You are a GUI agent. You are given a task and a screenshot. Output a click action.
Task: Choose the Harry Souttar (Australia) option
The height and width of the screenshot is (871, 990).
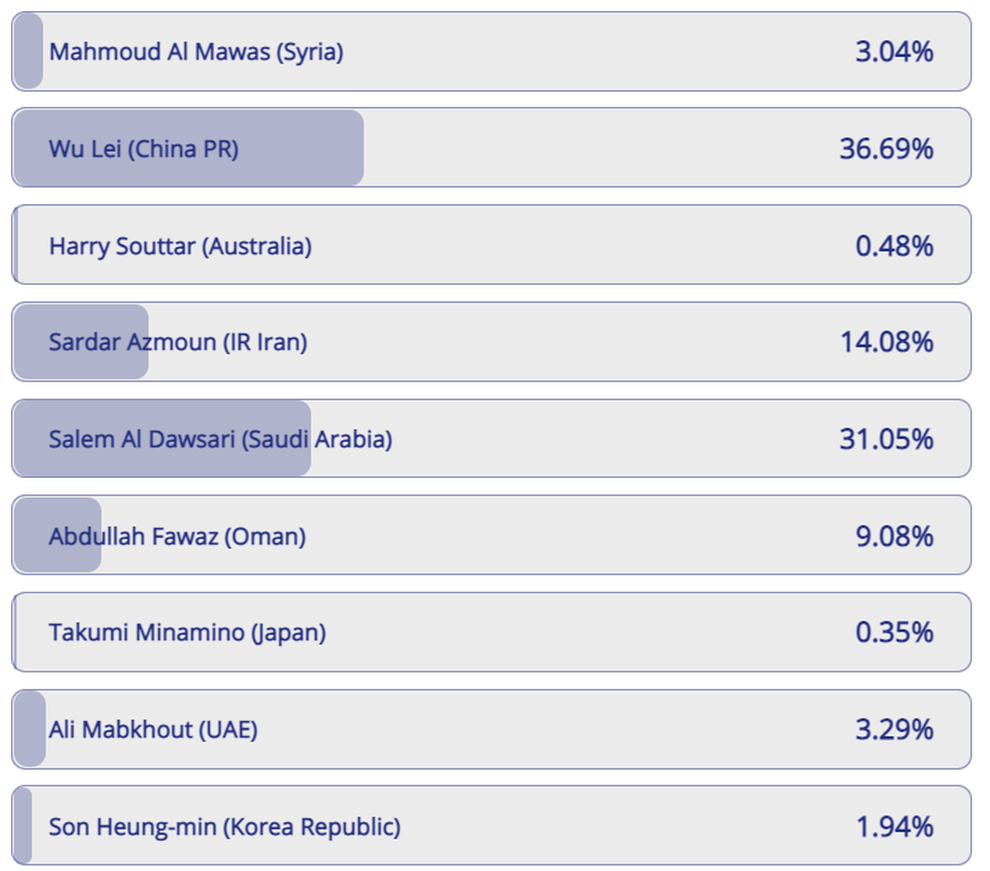180,246
